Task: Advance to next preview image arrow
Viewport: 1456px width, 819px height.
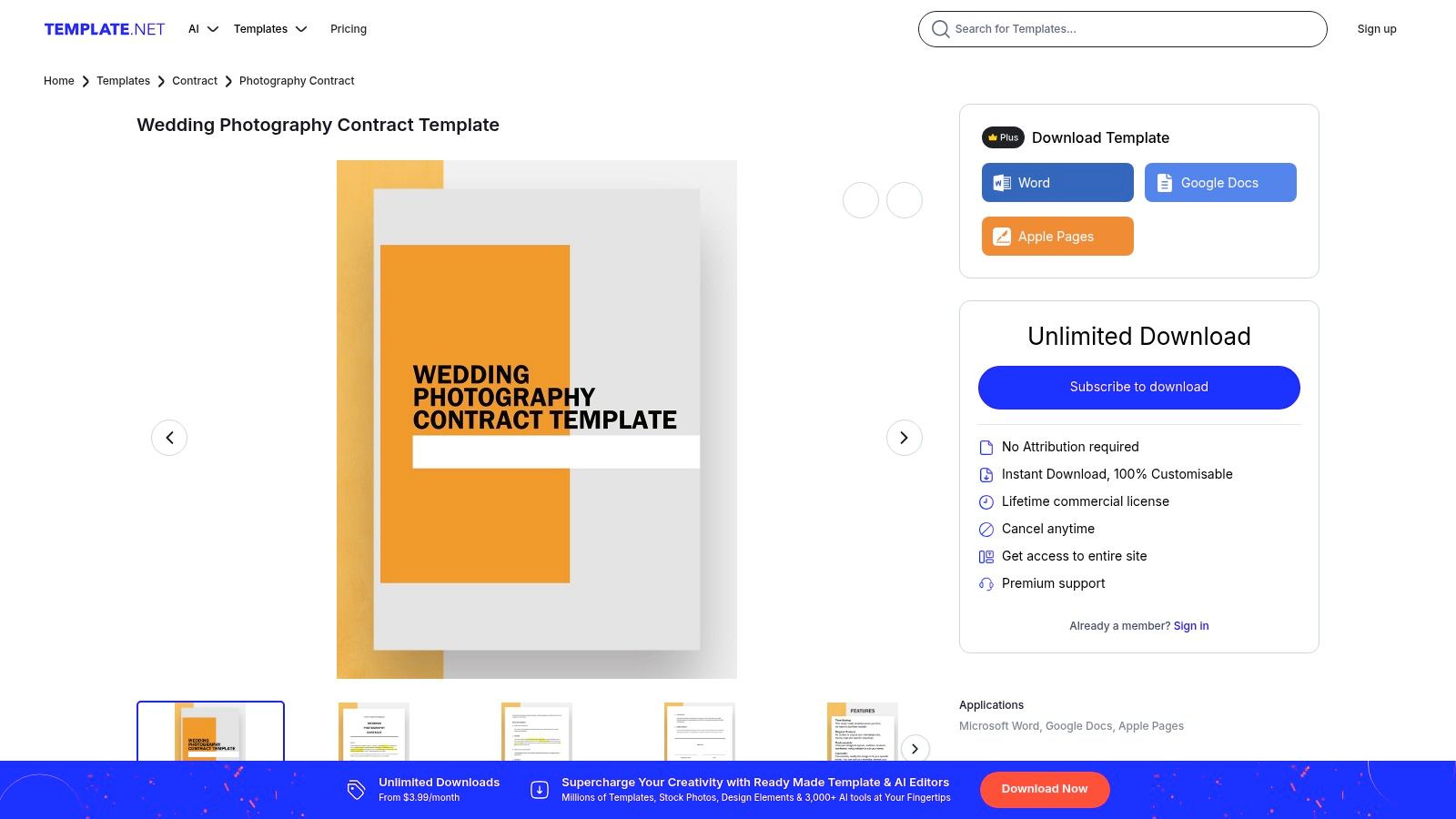Action: tap(904, 438)
